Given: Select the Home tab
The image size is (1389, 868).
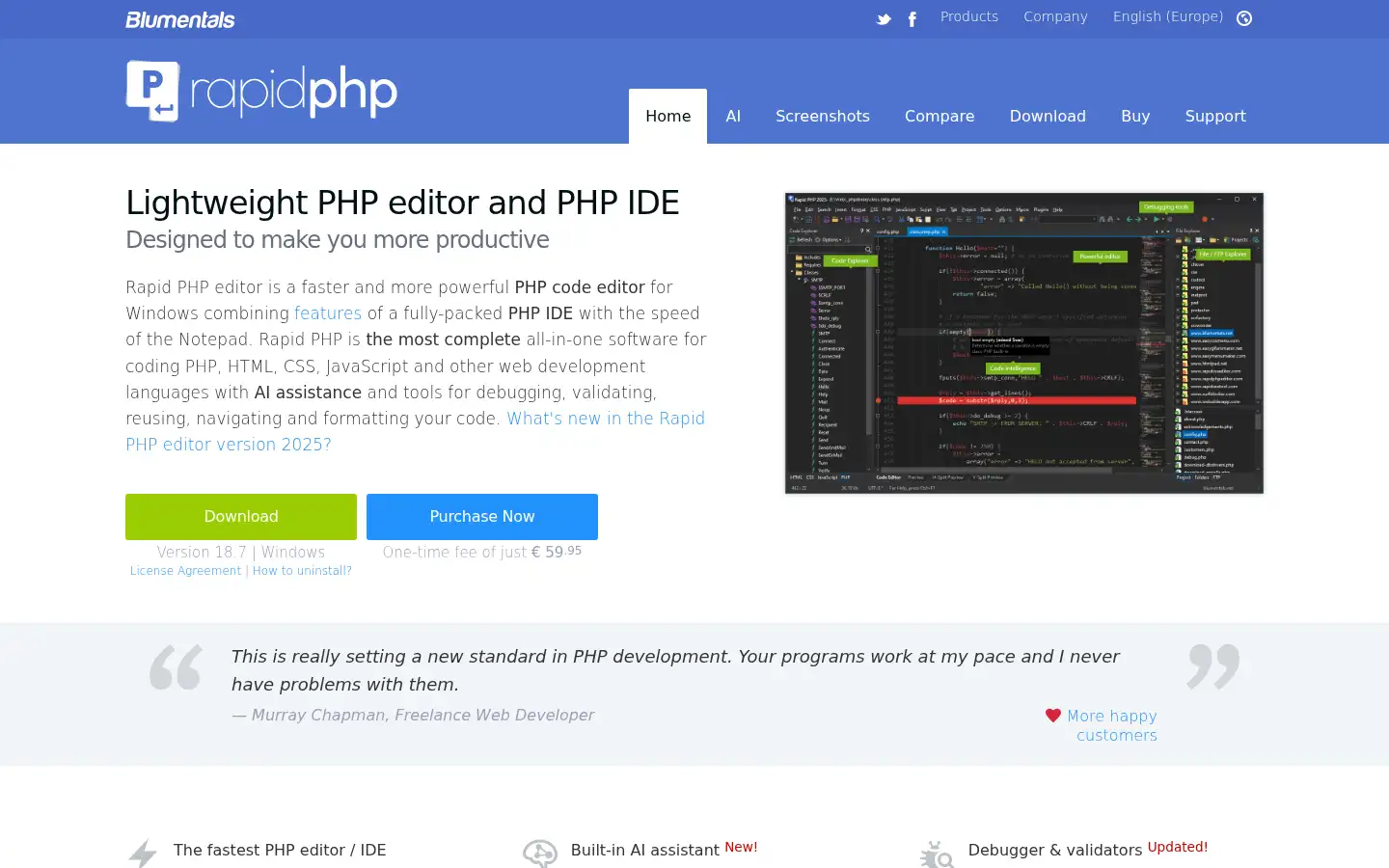Looking at the screenshot, I should point(667,116).
